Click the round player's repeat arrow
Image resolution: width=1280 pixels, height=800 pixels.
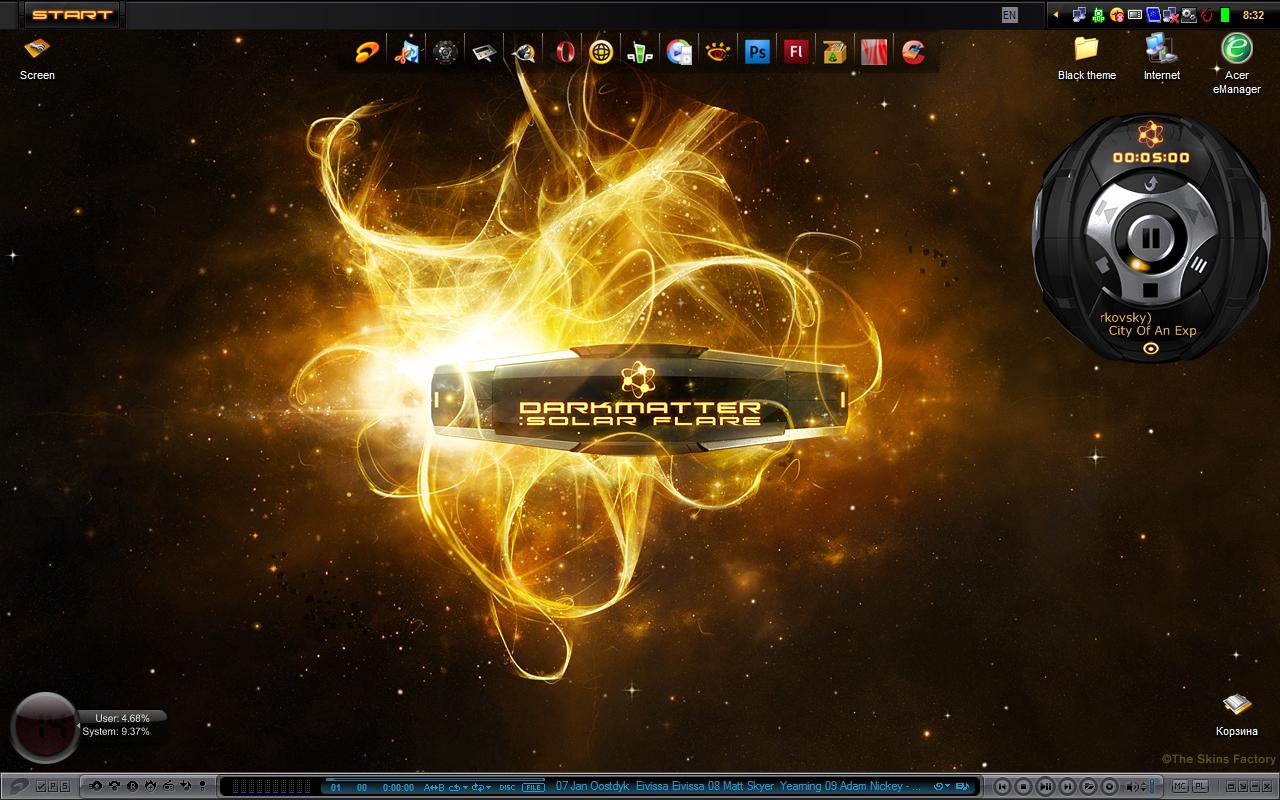click(x=1150, y=183)
